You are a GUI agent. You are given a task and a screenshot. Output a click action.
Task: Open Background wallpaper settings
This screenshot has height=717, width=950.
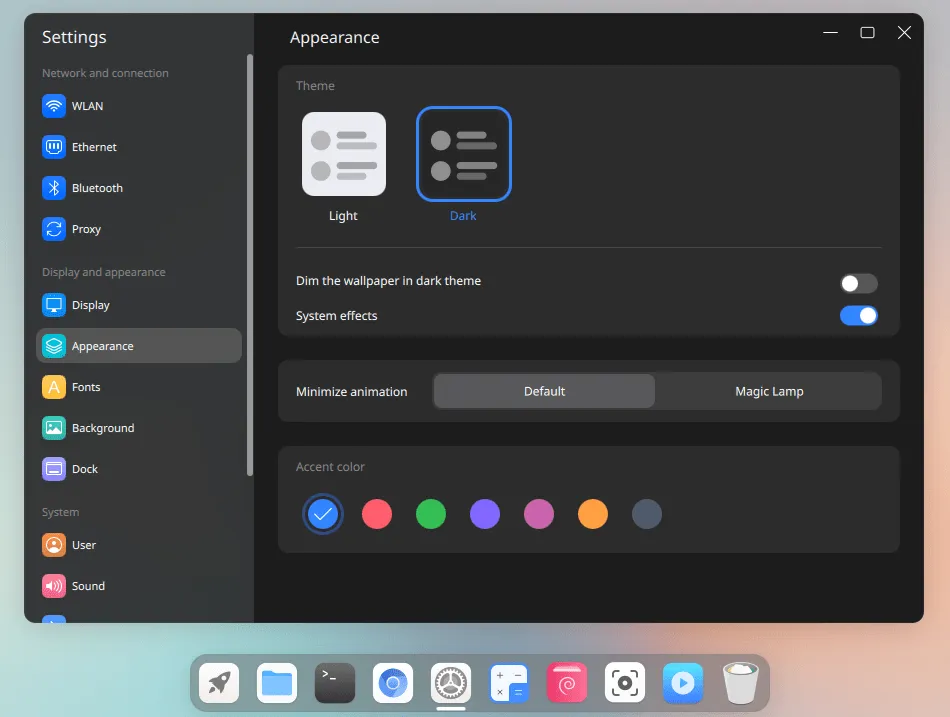(102, 428)
